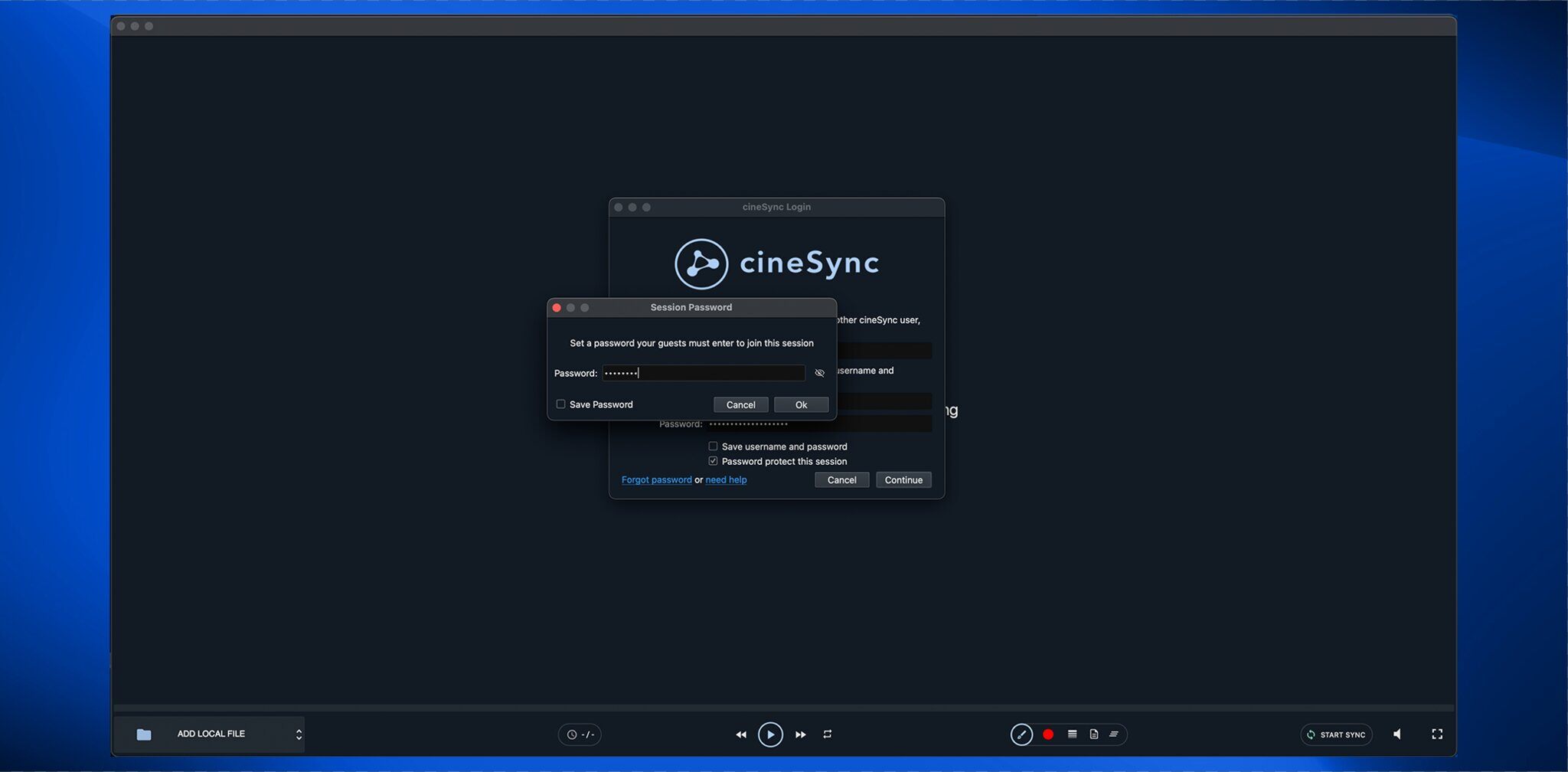Image resolution: width=1568 pixels, height=772 pixels.
Task: Enter fullscreen mode
Action: (1437, 734)
